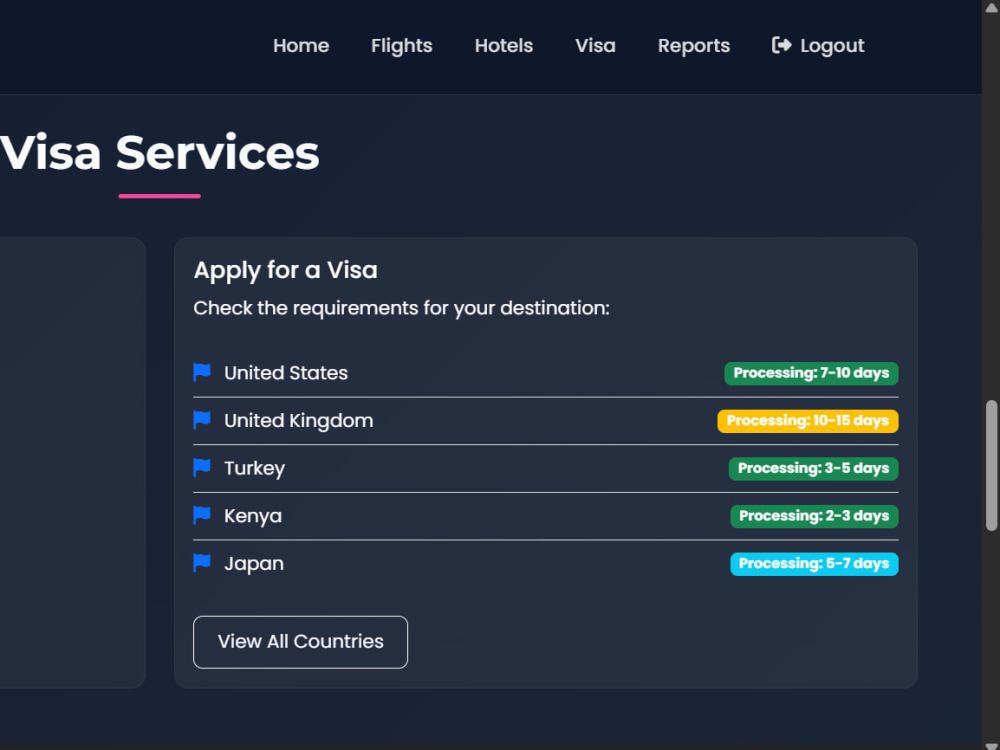The image size is (1000, 750).
Task: Open the Home navigation link
Action: click(x=300, y=46)
